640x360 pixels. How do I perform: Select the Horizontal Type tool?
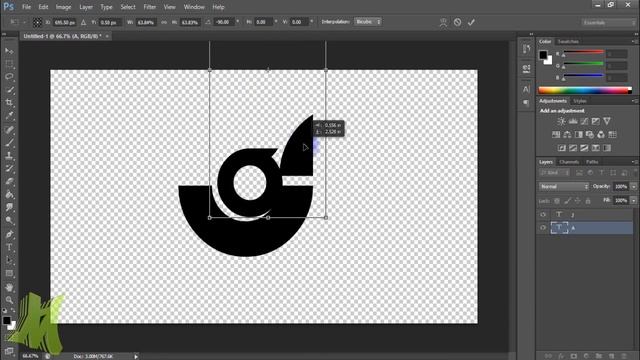9,247
